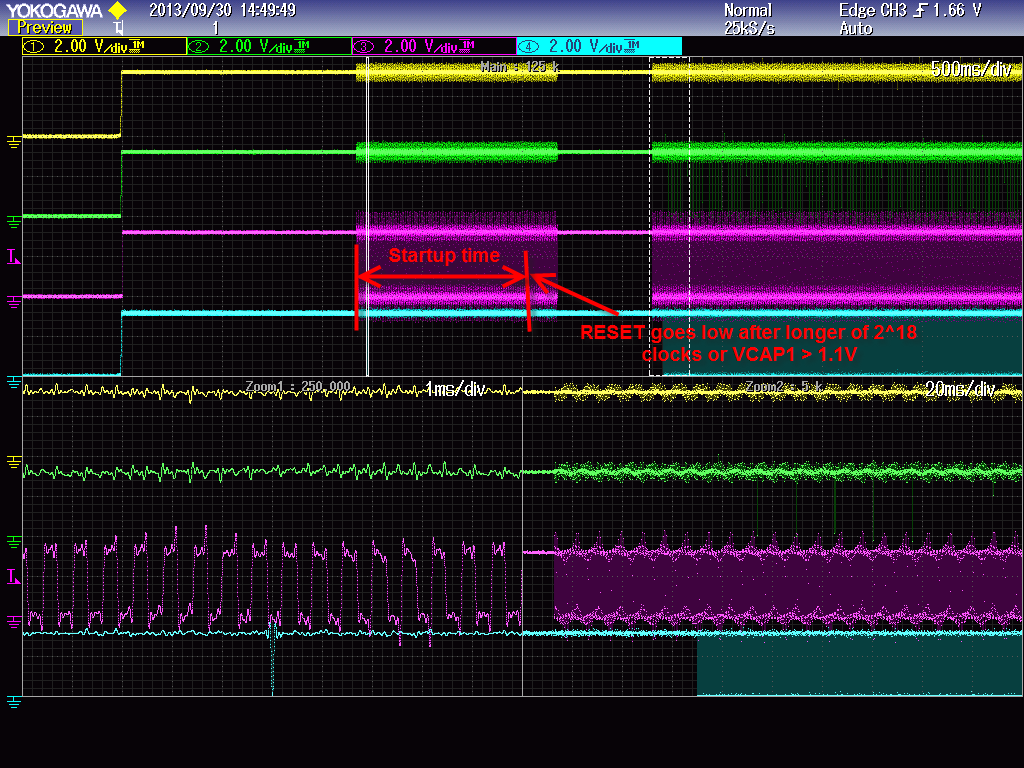
Task: Click the Normal acquisition mode text
Action: (x=748, y=10)
